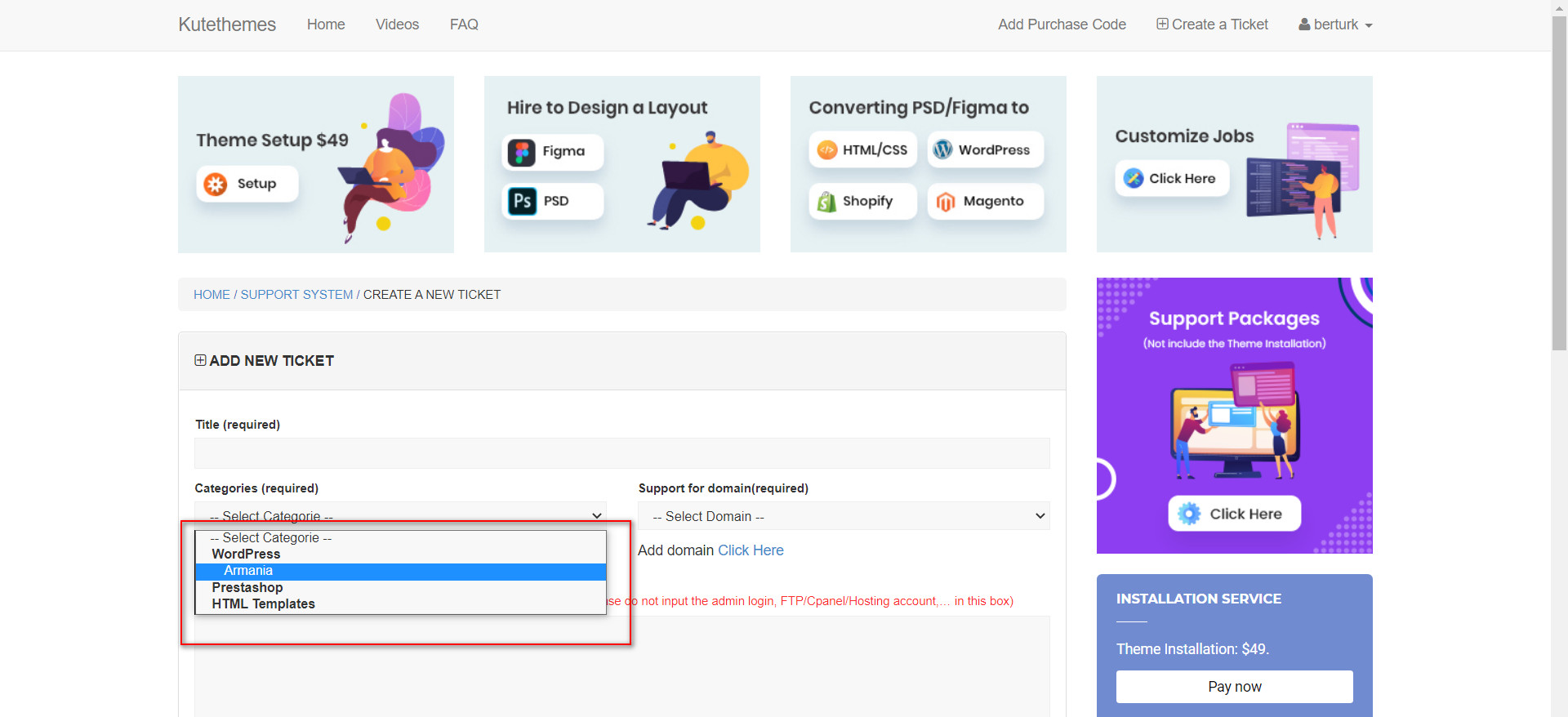
Task: Click the Setup gear icon
Action: coord(216,184)
